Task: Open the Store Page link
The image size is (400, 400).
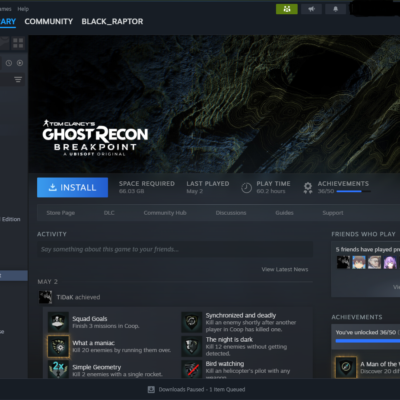Action: (61, 213)
